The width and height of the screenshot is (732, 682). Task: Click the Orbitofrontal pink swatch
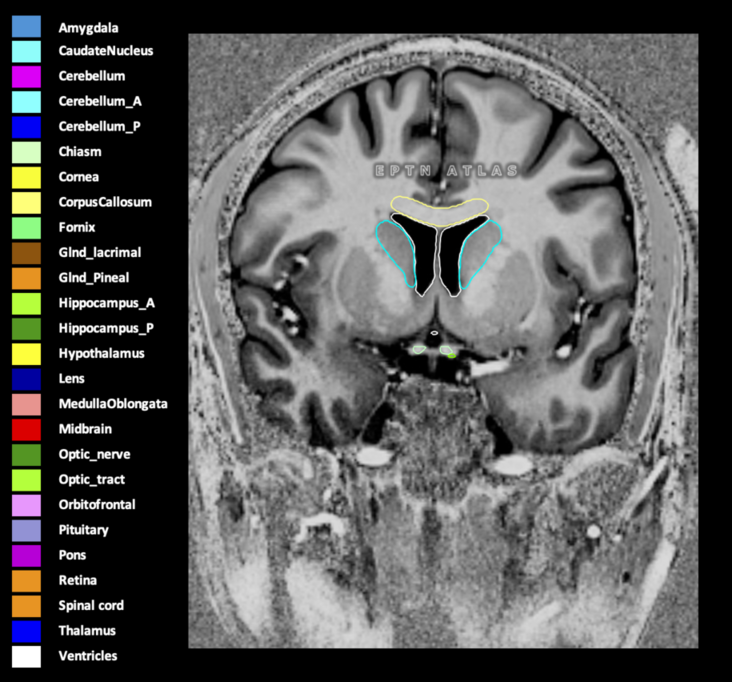pyautogui.click(x=26, y=506)
